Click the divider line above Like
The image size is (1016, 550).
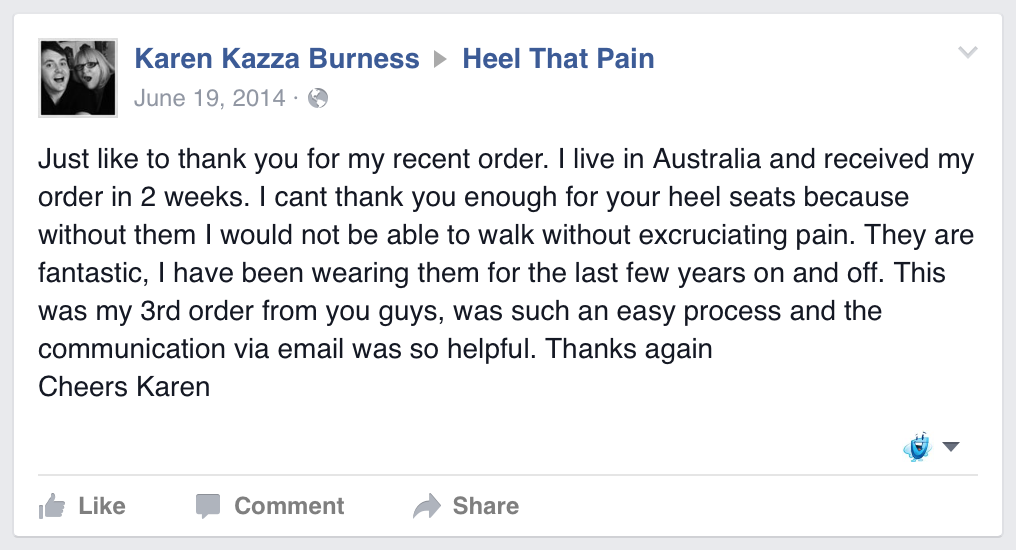508,474
